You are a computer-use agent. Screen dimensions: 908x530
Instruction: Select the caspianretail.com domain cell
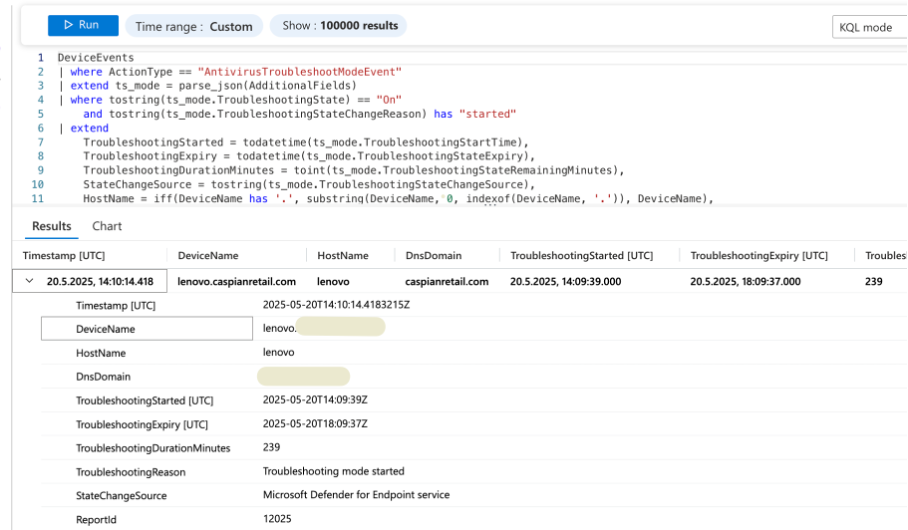[x=446, y=282]
